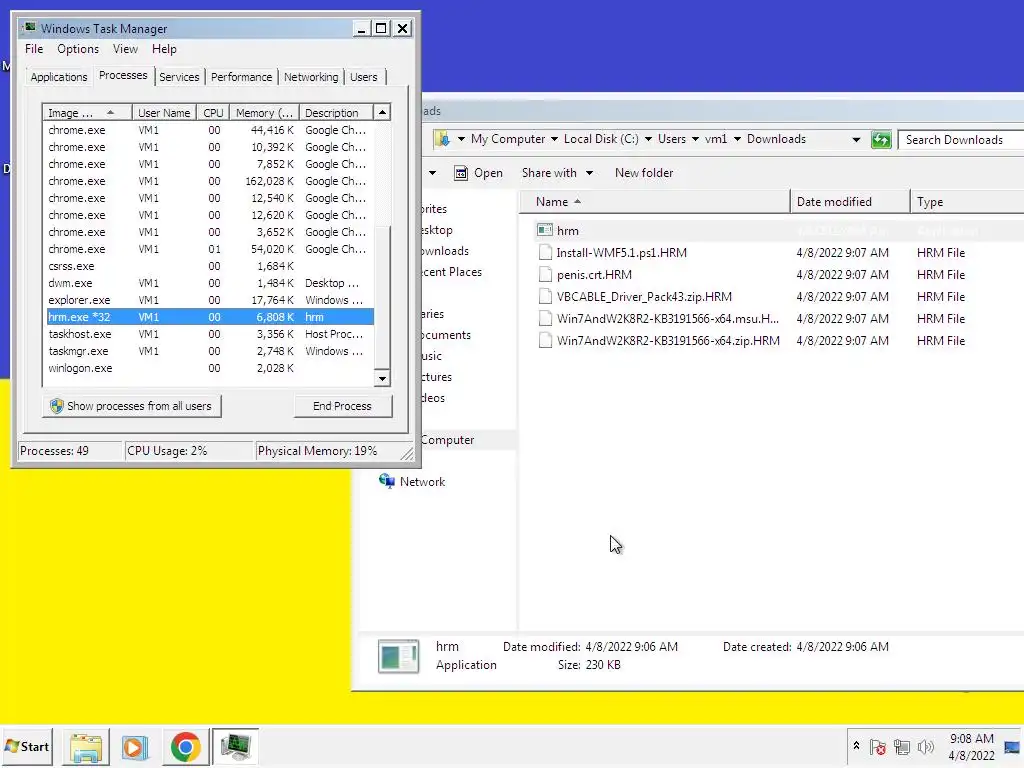The image size is (1024, 768).
Task: Click the process list scroll down arrow
Action: pos(382,378)
